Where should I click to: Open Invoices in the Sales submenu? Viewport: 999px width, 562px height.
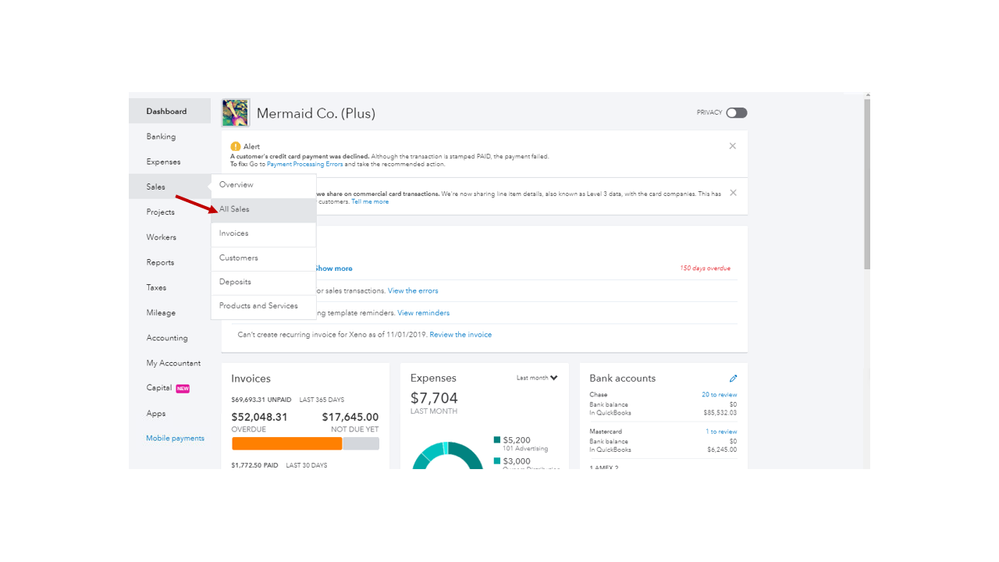(x=234, y=233)
